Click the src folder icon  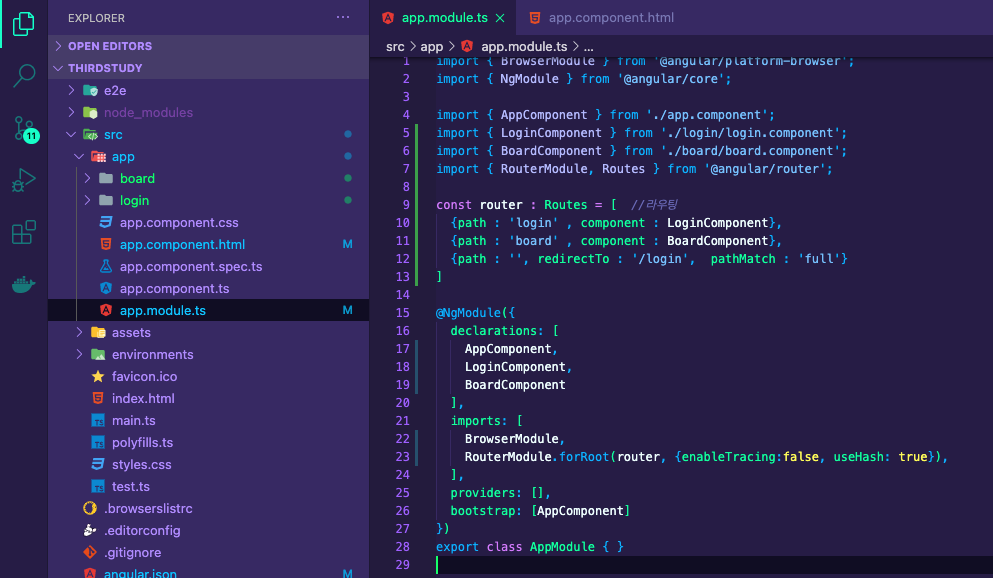(x=91, y=134)
